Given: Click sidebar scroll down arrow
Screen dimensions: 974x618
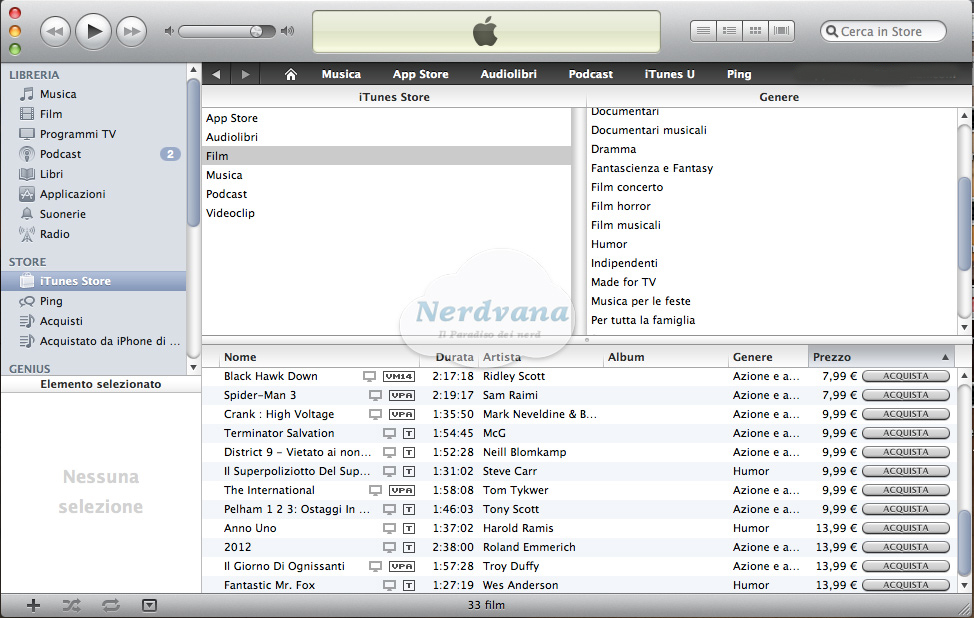Looking at the screenshot, I should pyautogui.click(x=193, y=367).
